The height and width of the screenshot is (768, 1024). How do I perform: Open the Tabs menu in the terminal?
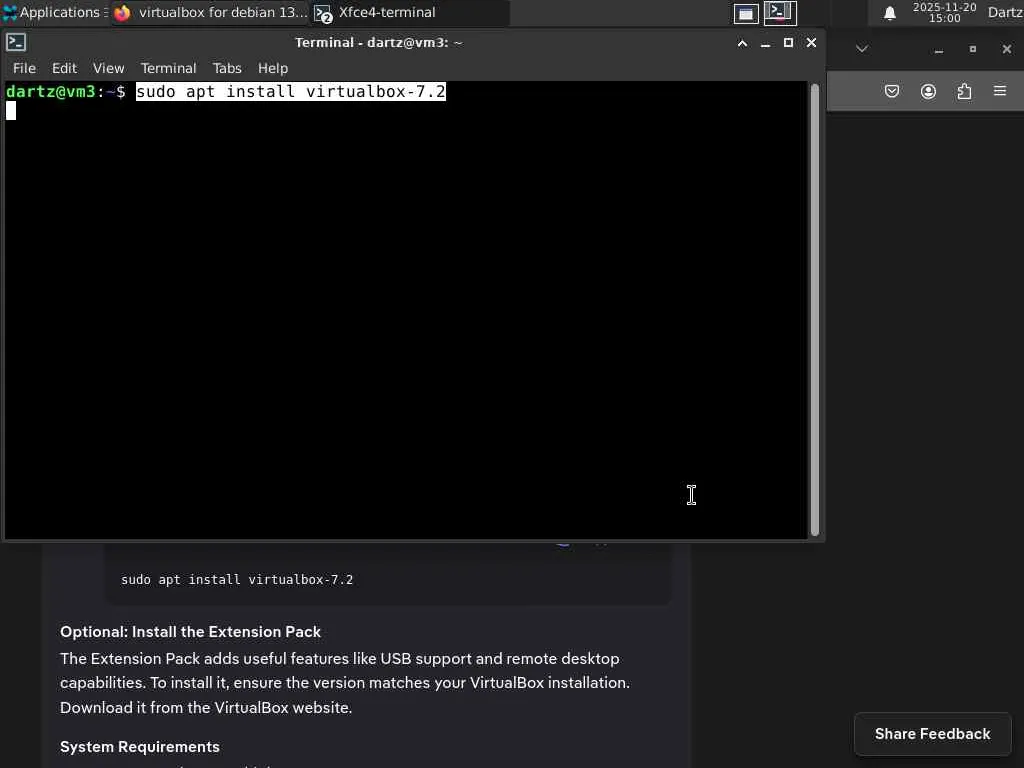227,68
